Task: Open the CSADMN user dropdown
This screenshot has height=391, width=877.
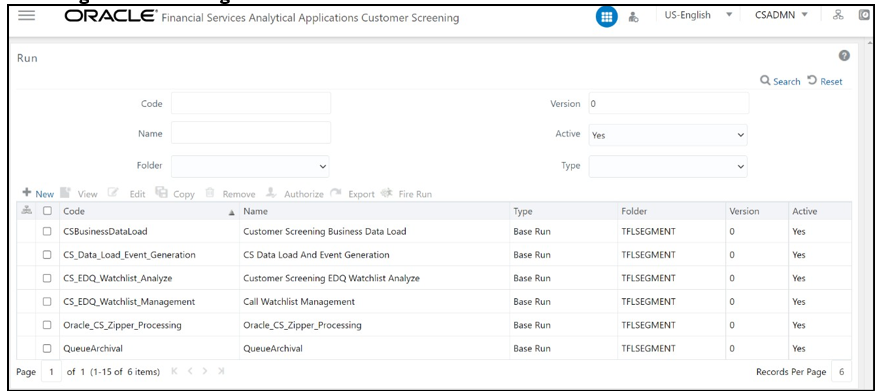Action: point(781,15)
